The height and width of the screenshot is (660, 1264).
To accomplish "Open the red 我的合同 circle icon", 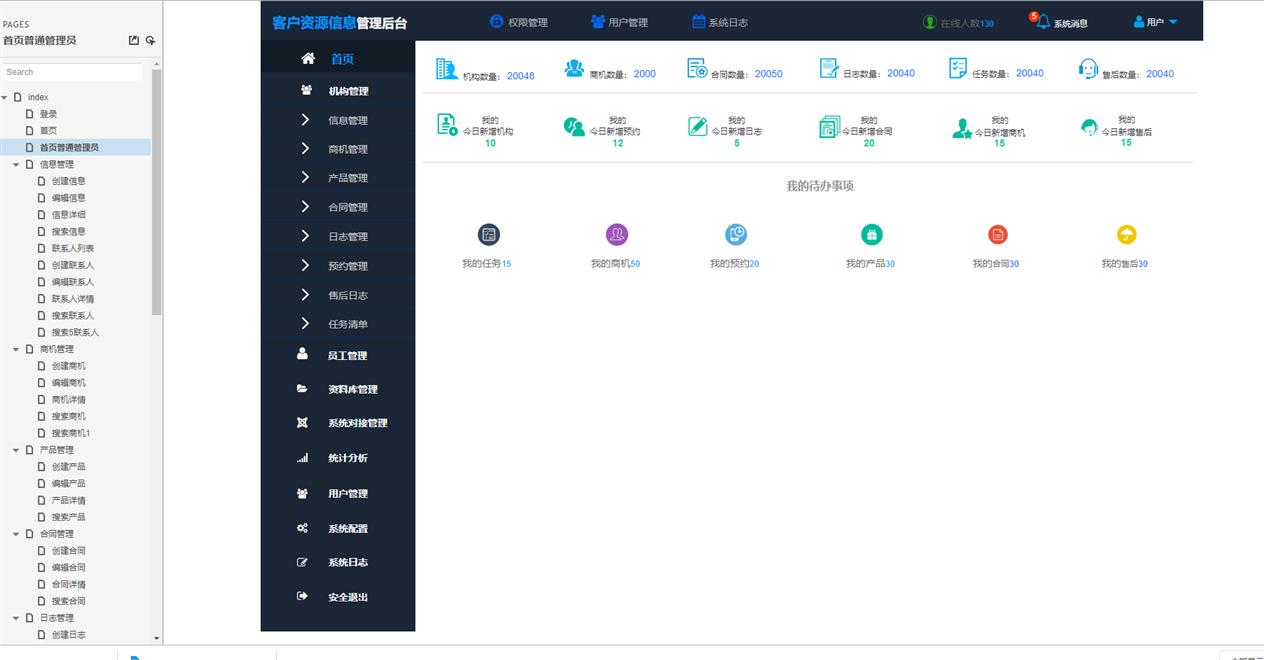I will [x=997, y=235].
